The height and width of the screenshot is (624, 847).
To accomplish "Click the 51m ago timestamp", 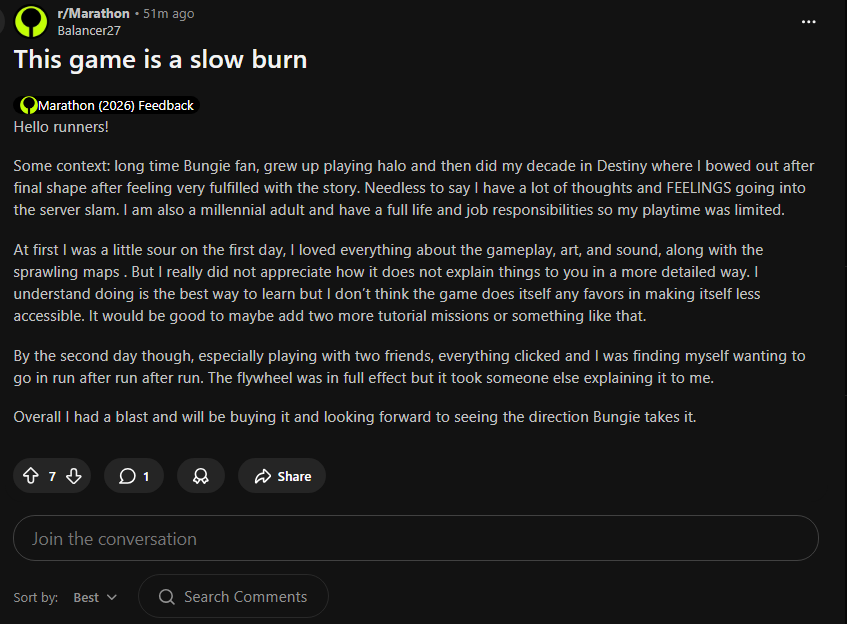I will tap(168, 14).
